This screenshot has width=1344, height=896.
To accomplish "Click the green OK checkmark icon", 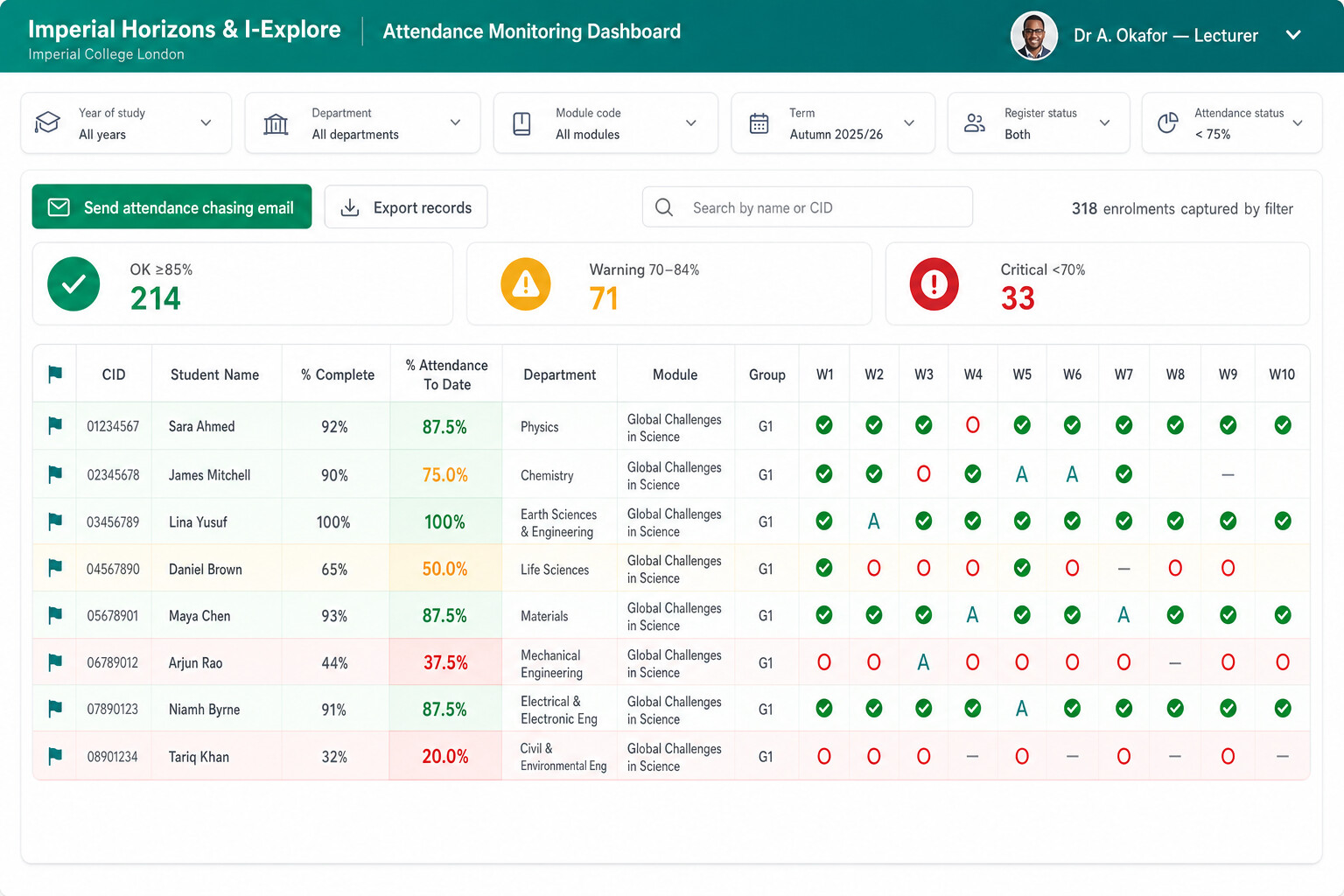I will click(x=73, y=284).
